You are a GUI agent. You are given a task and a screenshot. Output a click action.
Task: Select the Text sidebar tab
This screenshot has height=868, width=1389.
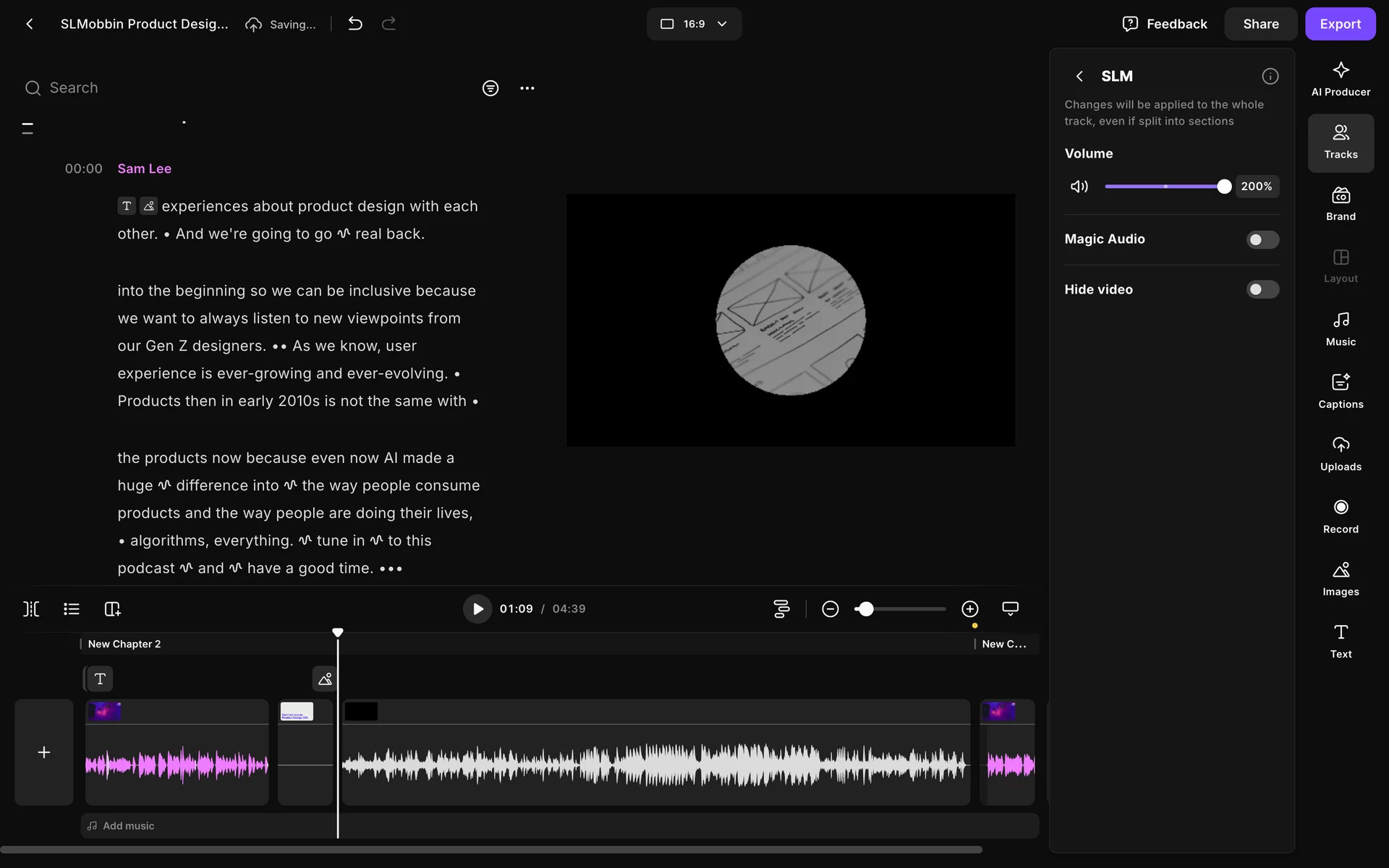pos(1340,641)
